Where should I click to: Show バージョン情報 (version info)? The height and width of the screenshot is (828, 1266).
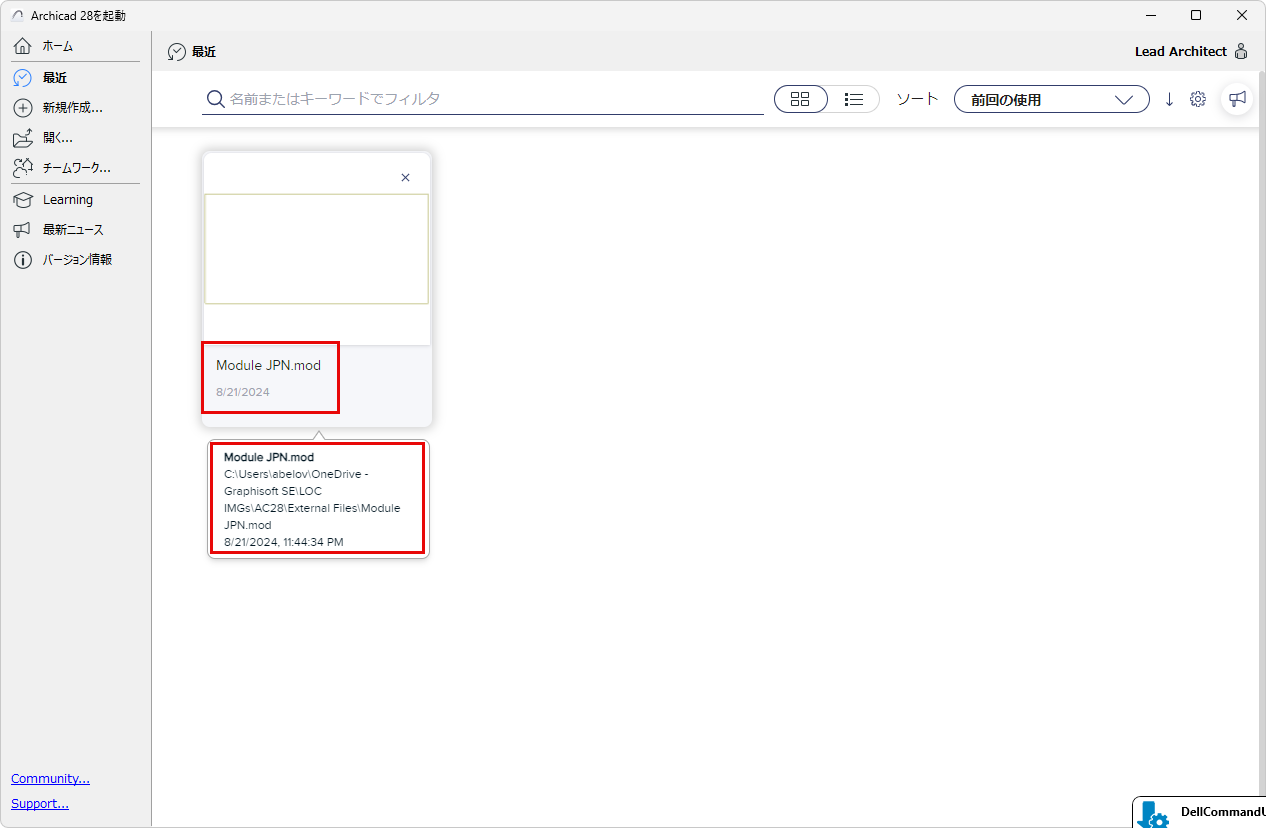(x=75, y=259)
